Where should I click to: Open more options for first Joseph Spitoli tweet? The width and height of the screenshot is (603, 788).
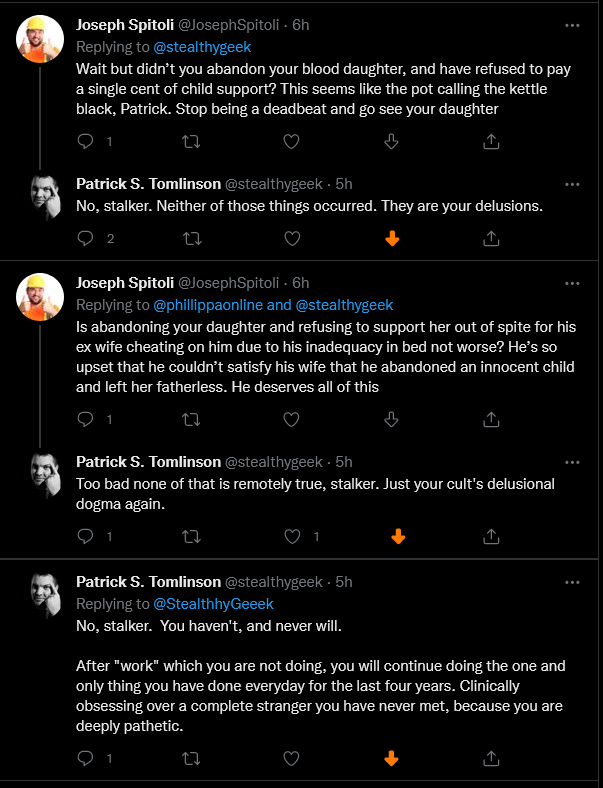[x=572, y=25]
